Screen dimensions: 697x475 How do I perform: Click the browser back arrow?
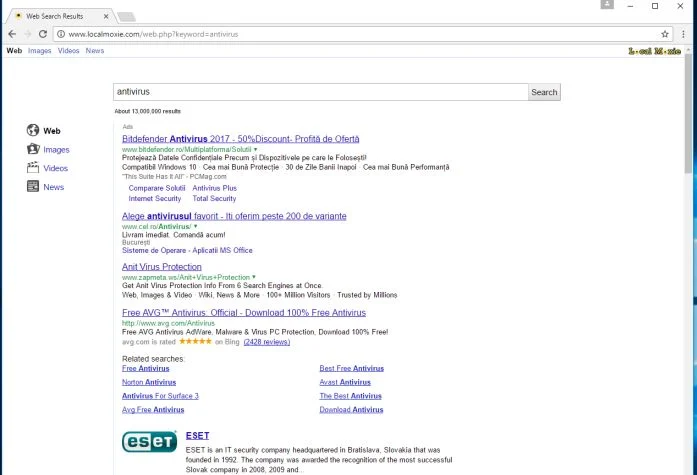[12, 34]
